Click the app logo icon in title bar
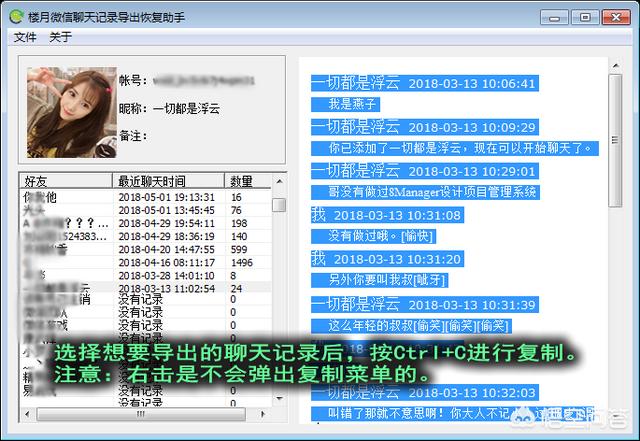This screenshot has height=441, width=640. pos(16,17)
